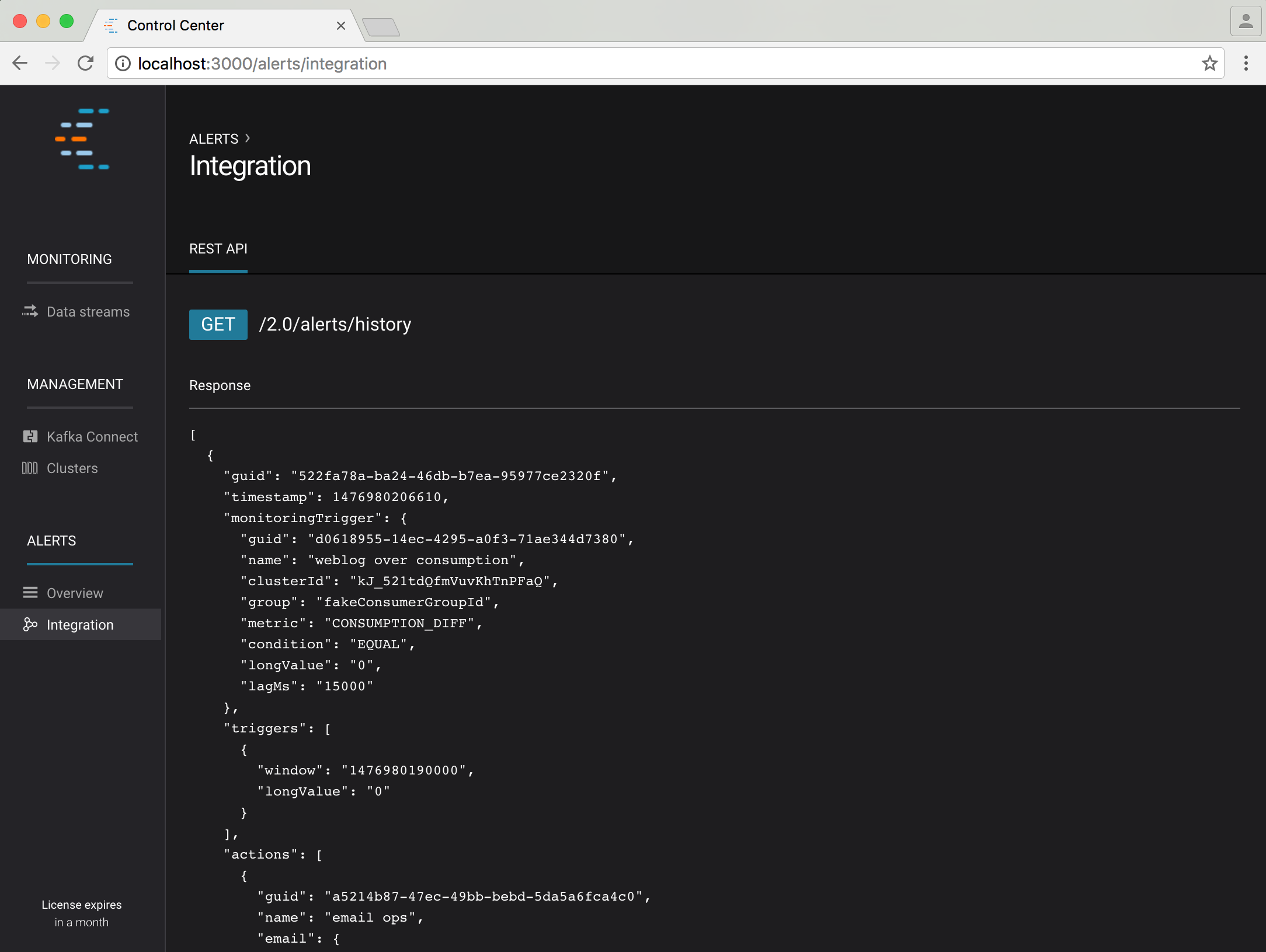Click the localhost address bar field
The image size is (1266, 952).
point(642,63)
